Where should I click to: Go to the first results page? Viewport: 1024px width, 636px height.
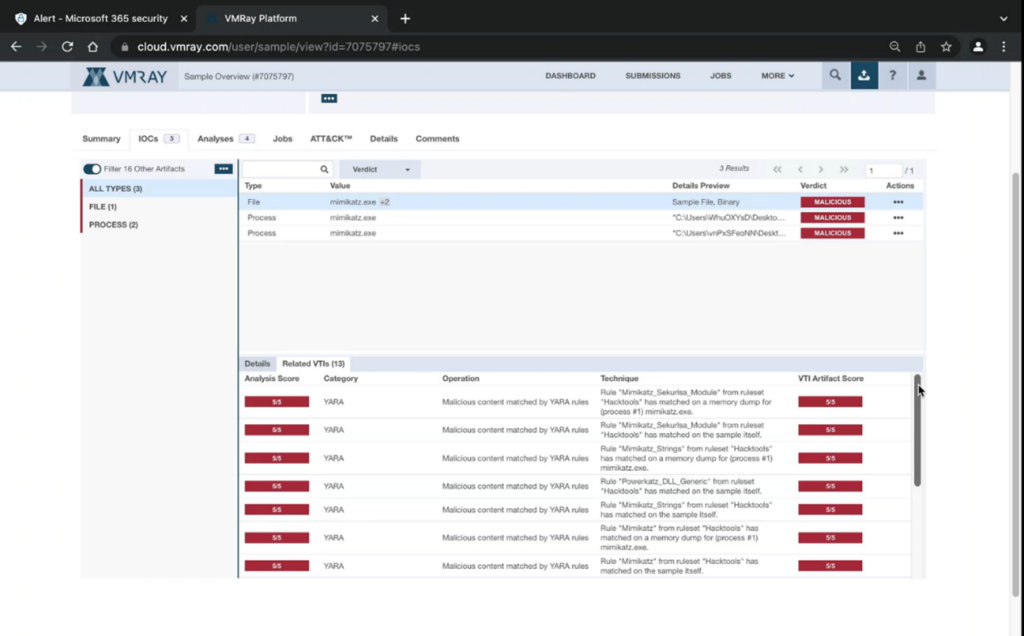(x=777, y=169)
